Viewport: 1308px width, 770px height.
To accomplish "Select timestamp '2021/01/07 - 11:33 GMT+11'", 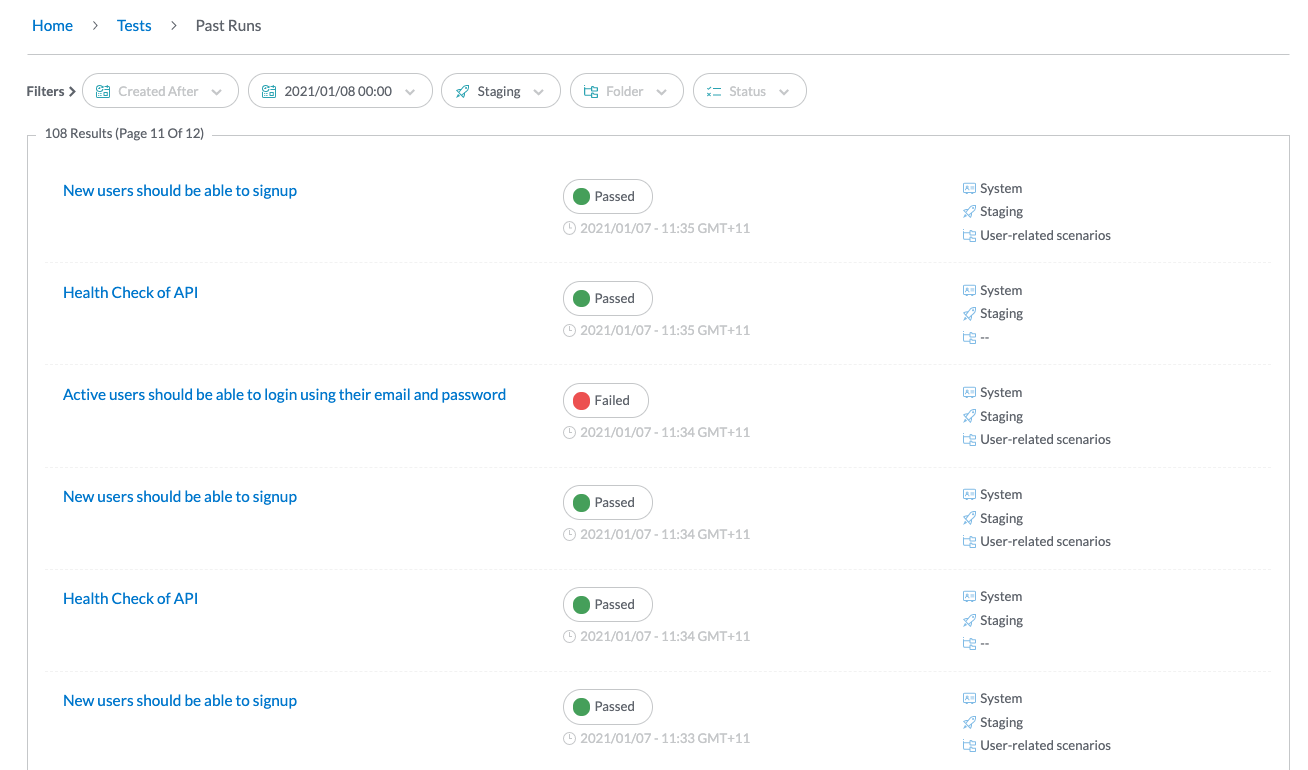I will (x=665, y=738).
